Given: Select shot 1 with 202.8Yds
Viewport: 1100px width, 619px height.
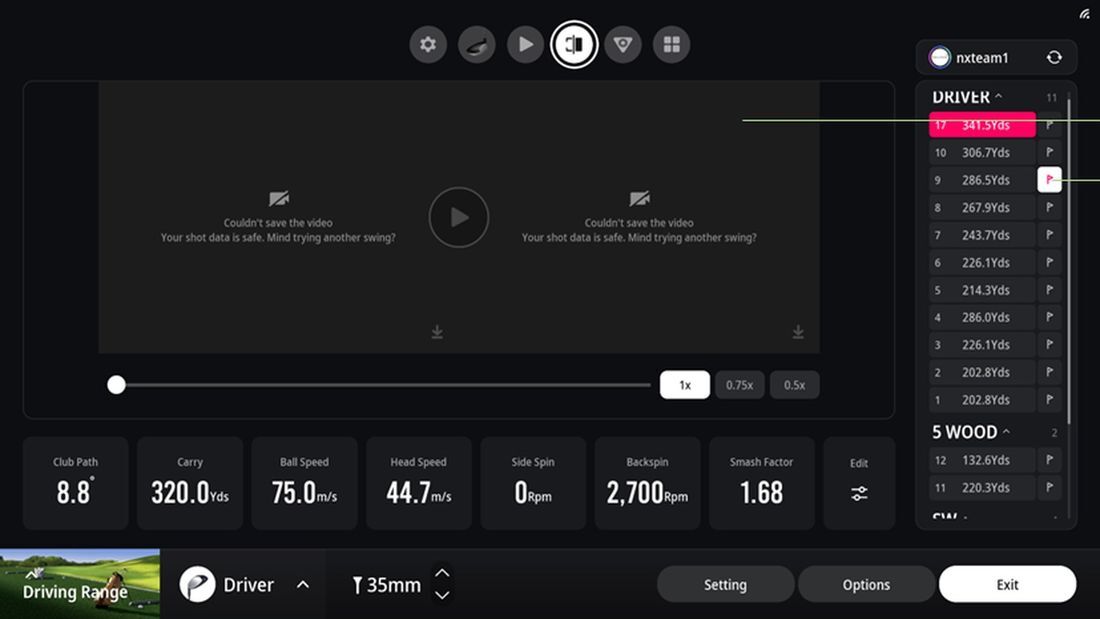Looking at the screenshot, I should [x=982, y=399].
